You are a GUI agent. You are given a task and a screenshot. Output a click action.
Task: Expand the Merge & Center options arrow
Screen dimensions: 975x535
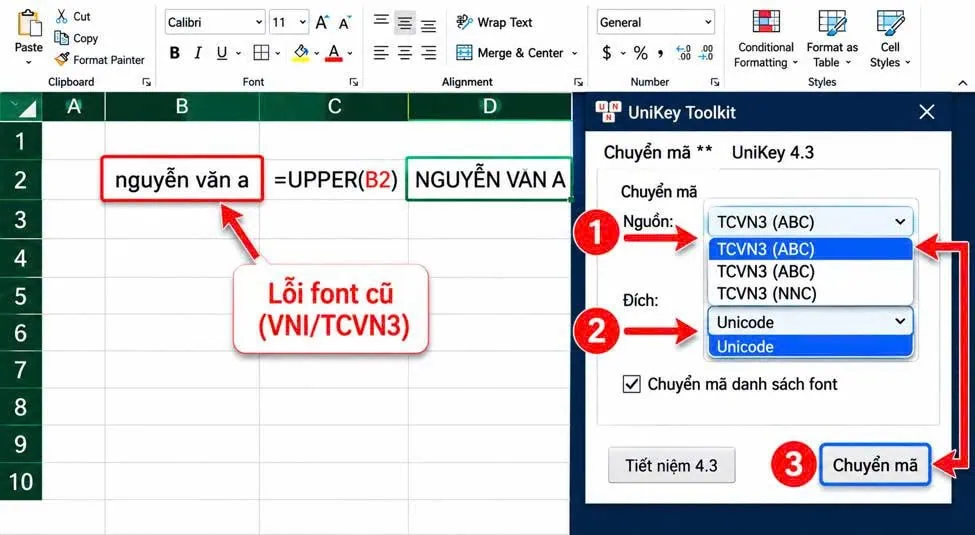point(575,54)
